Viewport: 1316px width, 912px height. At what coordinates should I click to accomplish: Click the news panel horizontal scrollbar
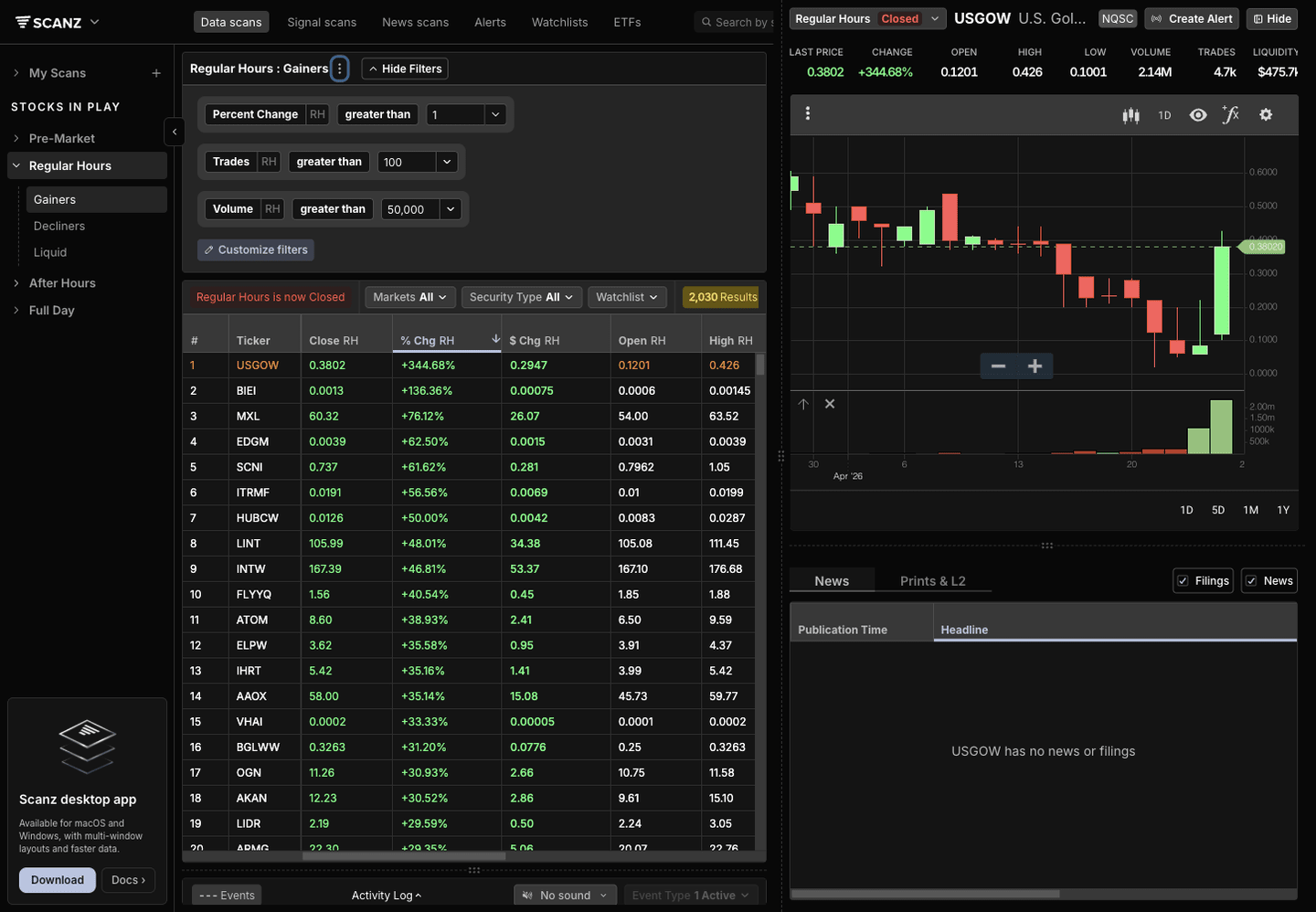tap(926, 894)
